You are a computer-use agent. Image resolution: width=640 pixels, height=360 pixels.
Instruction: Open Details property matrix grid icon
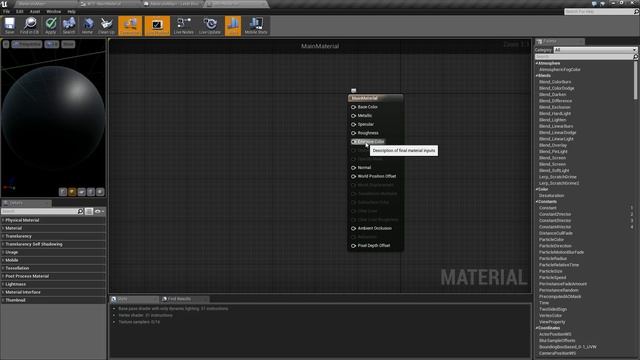pyautogui.click(x=89, y=211)
